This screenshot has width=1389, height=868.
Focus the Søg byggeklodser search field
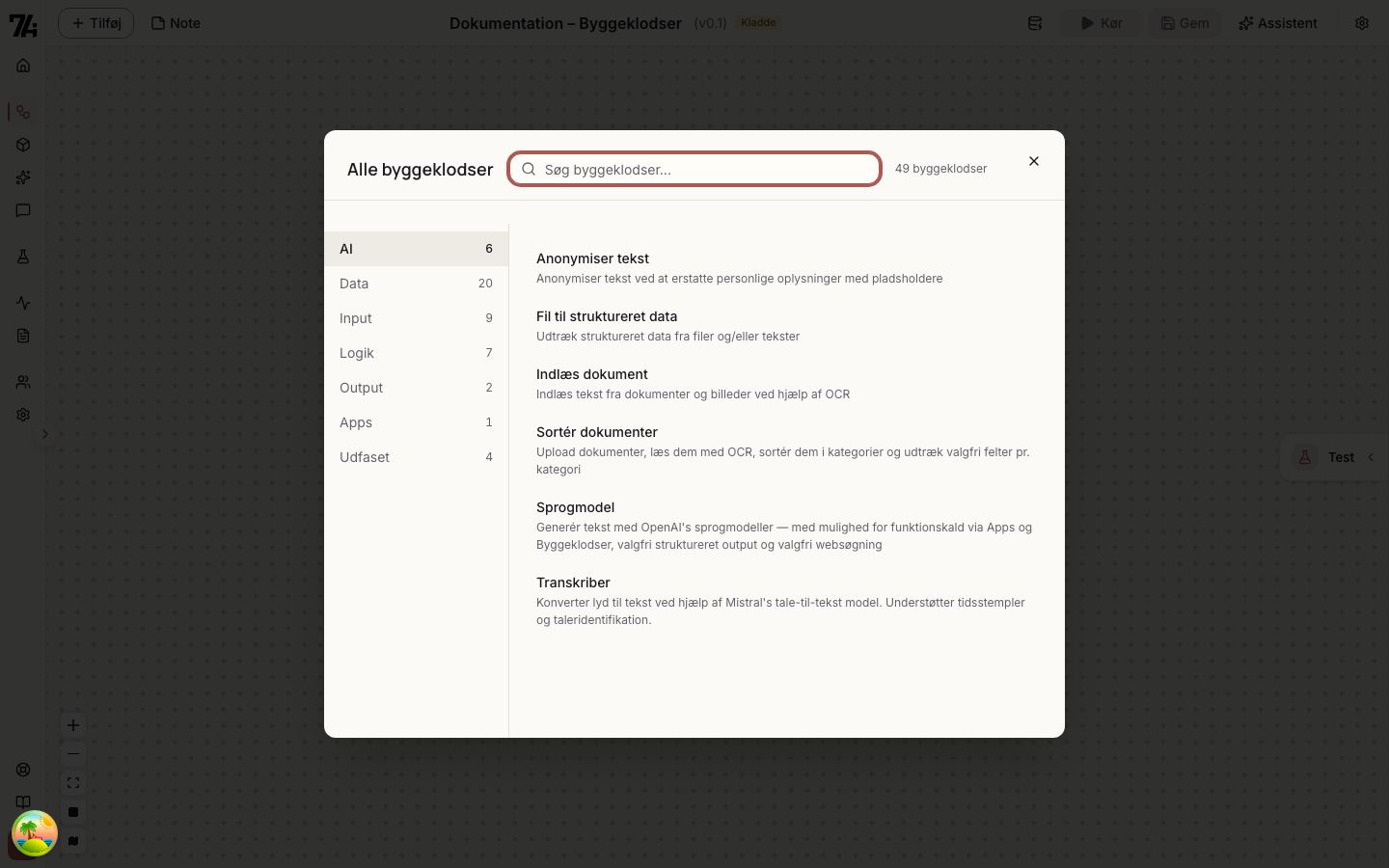(694, 169)
